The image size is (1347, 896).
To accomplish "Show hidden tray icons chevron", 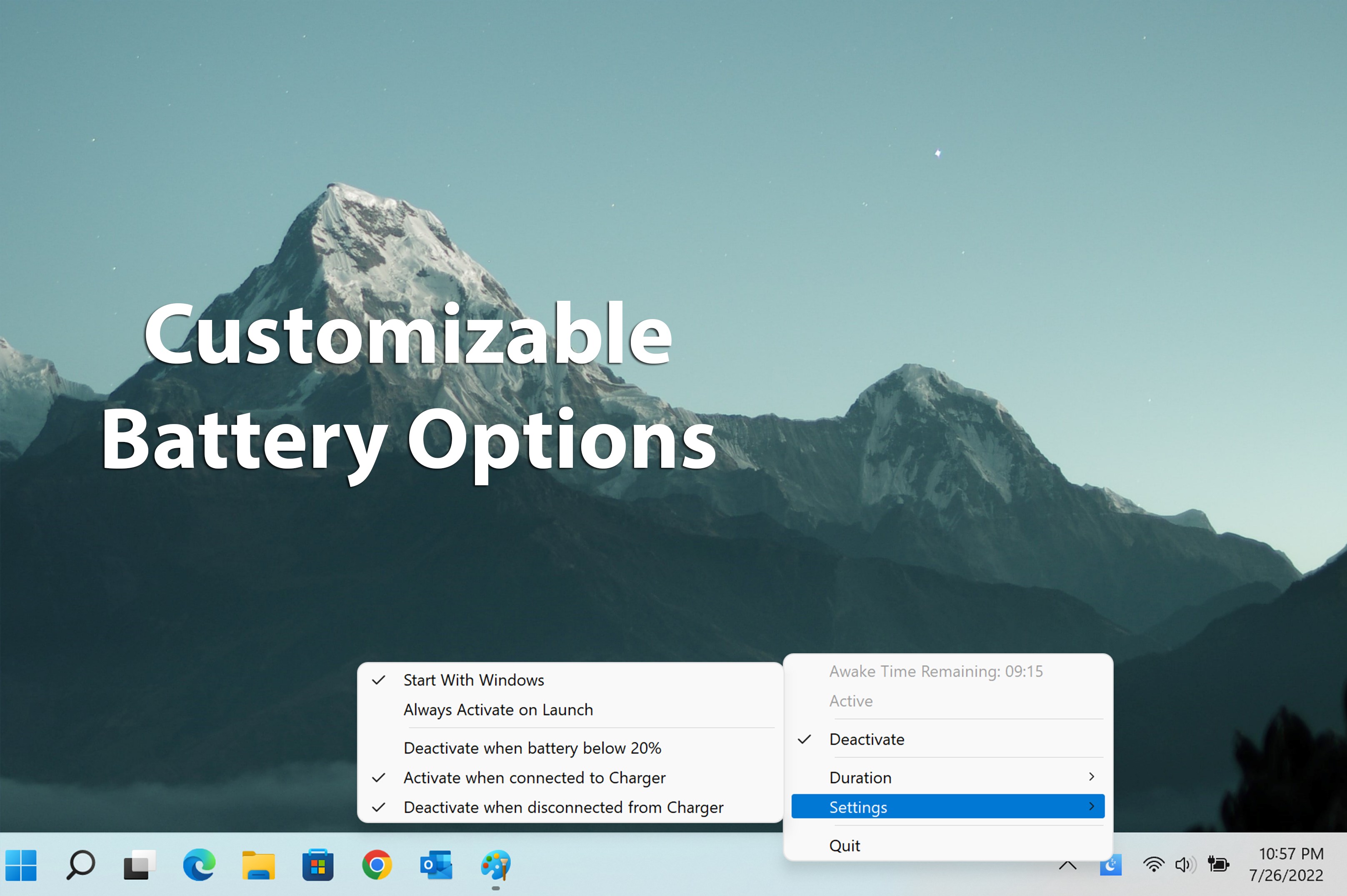I will click(x=1067, y=865).
